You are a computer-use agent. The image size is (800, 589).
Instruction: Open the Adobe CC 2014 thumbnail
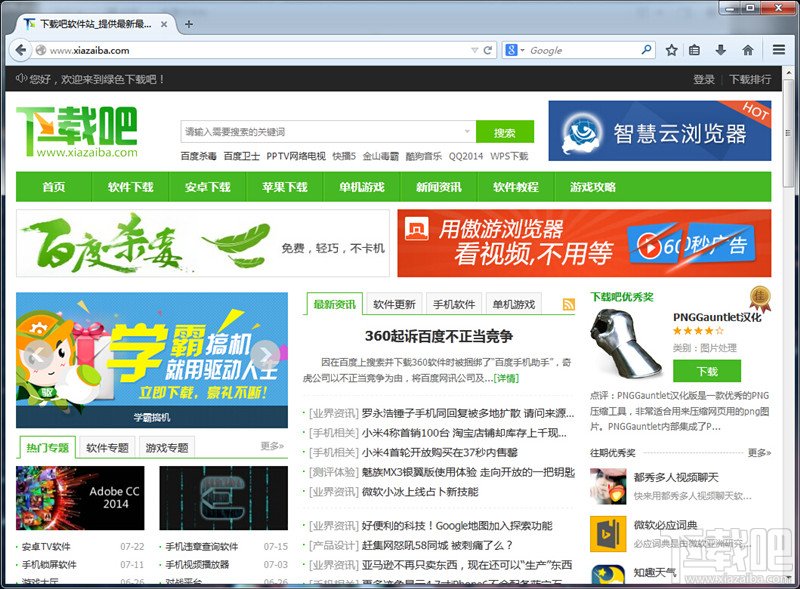coord(80,498)
